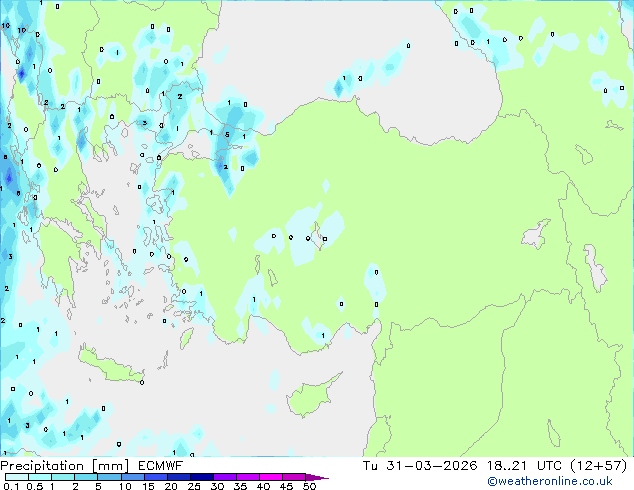Select the 35–40 mm violet legend swatch

(x=247, y=477)
